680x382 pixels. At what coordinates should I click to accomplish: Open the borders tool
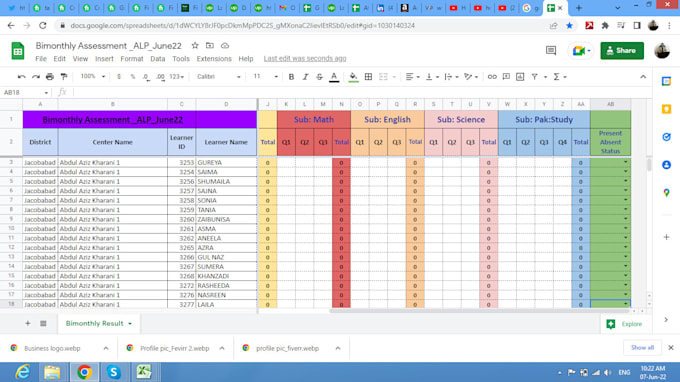(x=368, y=77)
